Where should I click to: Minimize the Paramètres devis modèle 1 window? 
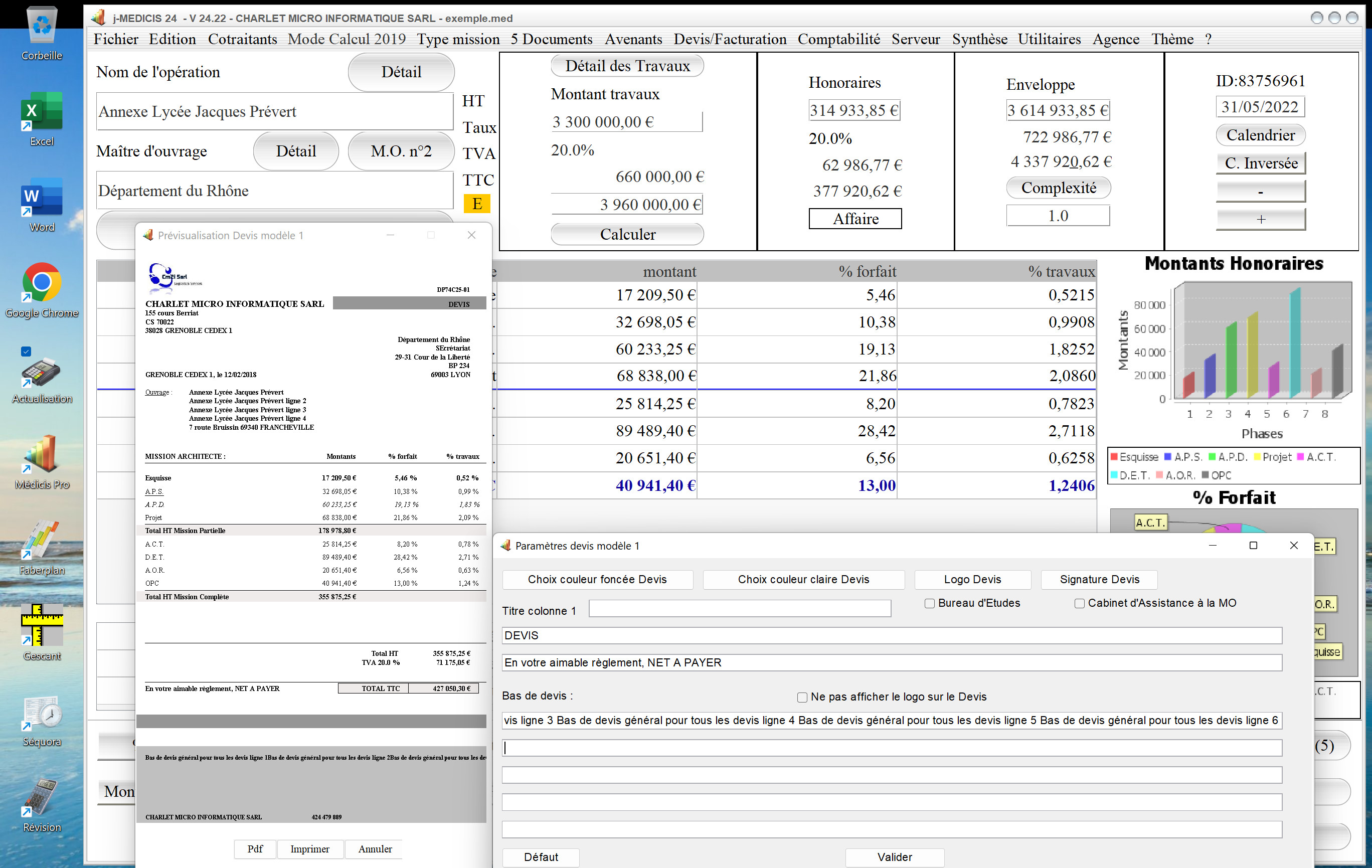1213,546
